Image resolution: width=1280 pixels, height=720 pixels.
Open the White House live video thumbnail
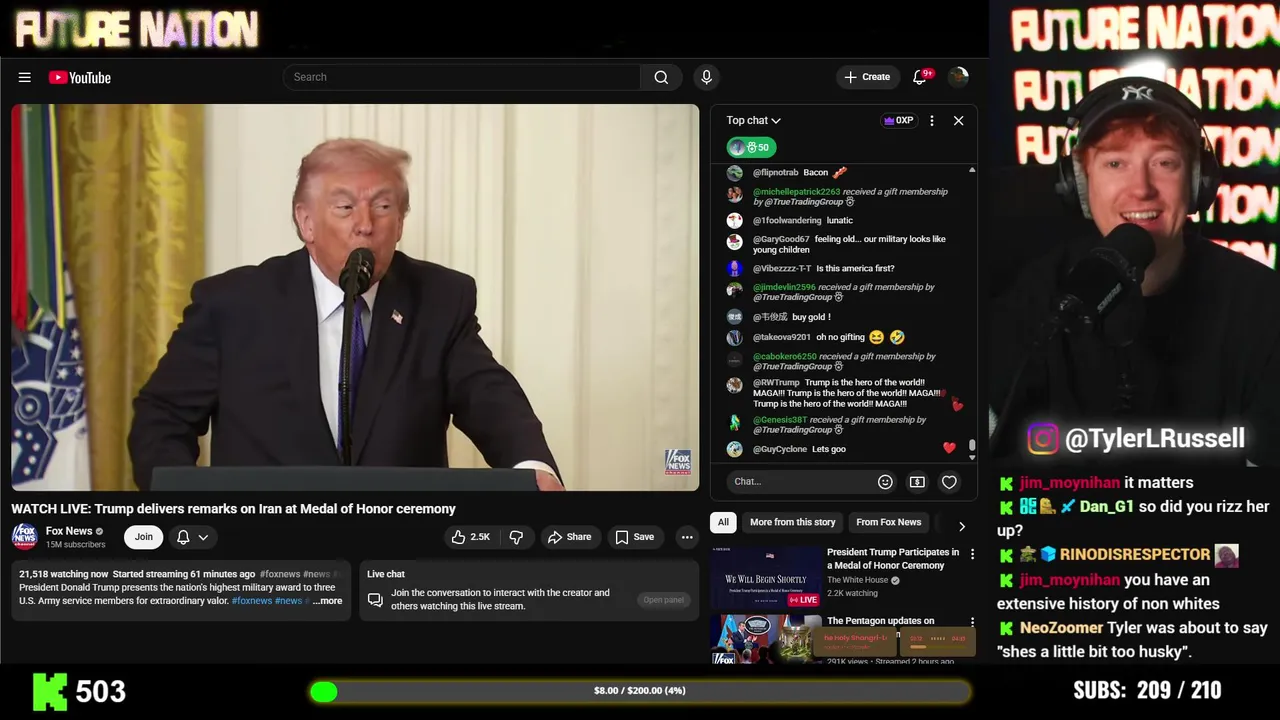766,577
